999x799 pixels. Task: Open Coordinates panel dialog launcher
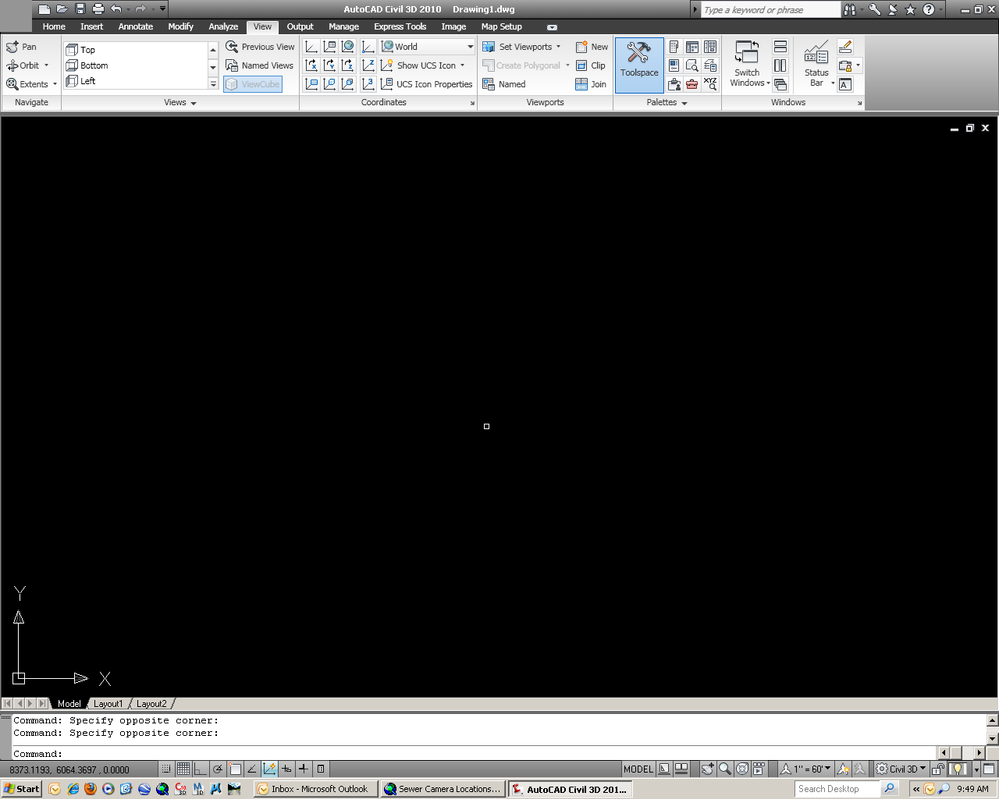click(472, 103)
